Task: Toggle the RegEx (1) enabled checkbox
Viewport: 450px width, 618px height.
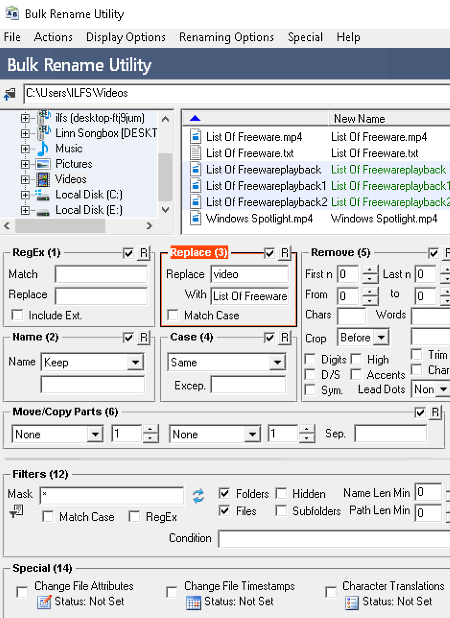Action: tap(128, 253)
